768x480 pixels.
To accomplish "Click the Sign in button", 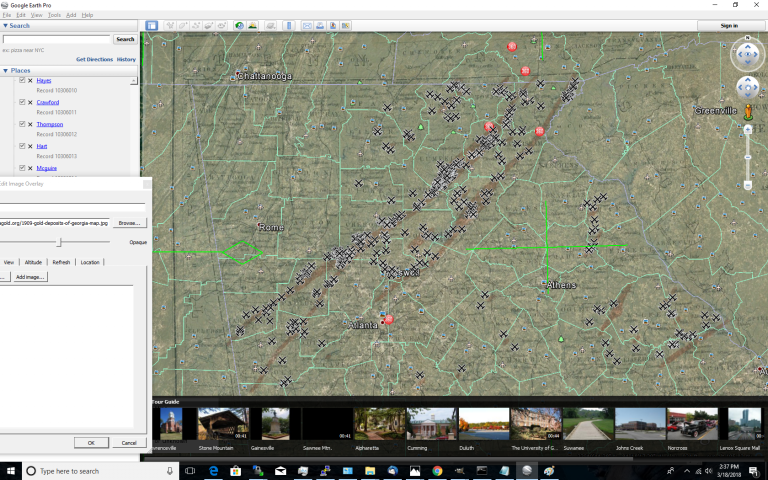I will coord(729,25).
